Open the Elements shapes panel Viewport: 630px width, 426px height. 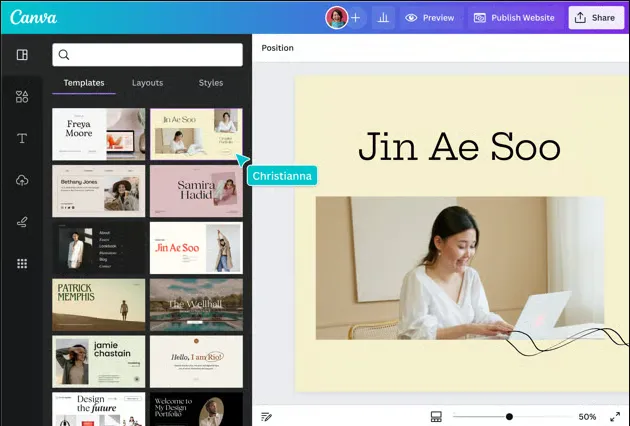[22, 96]
